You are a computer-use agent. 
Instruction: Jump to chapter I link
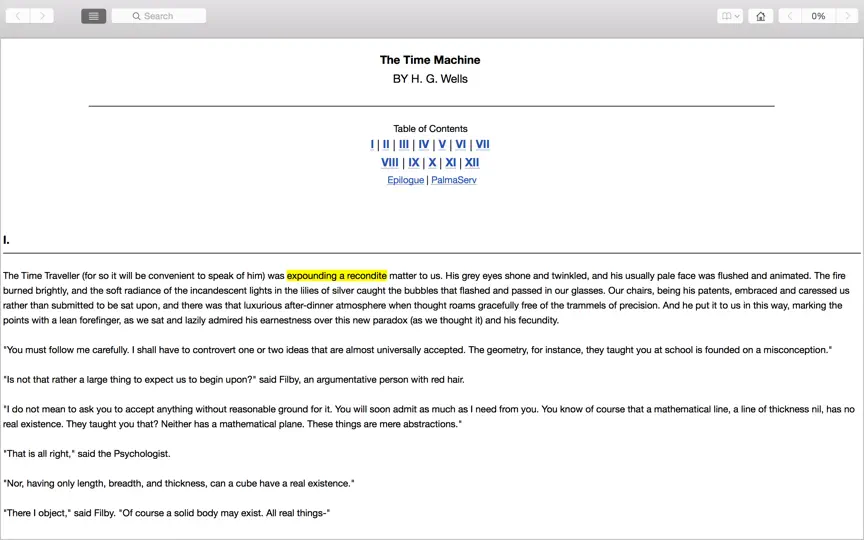coord(372,144)
